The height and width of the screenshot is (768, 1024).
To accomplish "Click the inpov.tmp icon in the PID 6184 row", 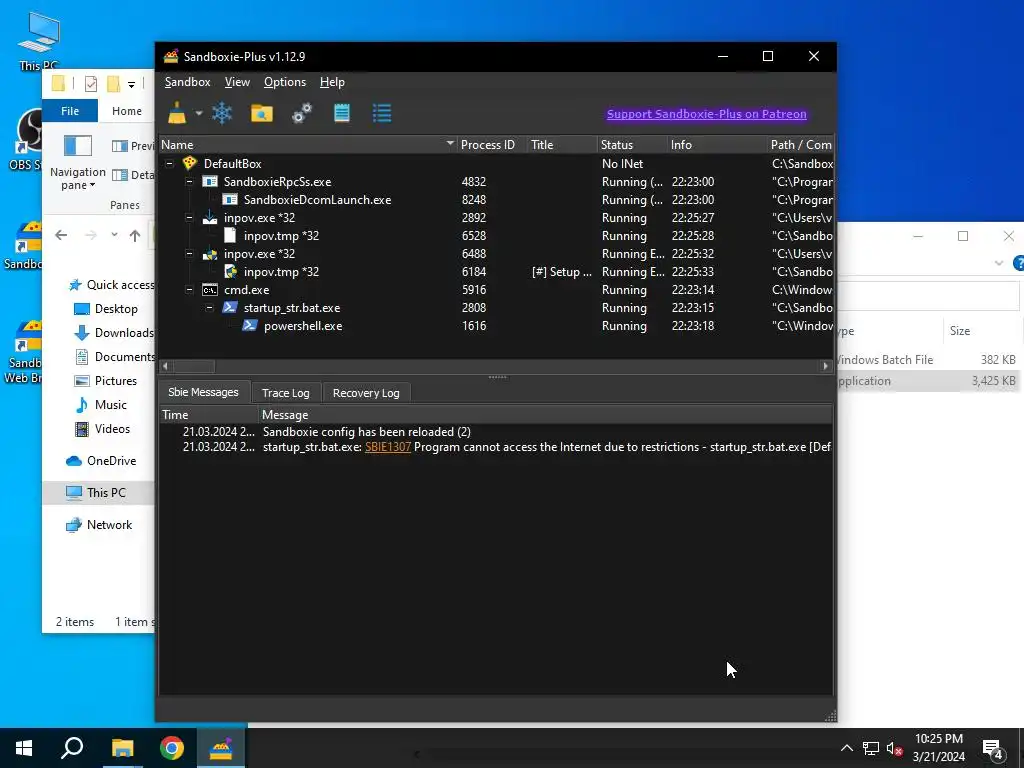I will click(x=230, y=272).
